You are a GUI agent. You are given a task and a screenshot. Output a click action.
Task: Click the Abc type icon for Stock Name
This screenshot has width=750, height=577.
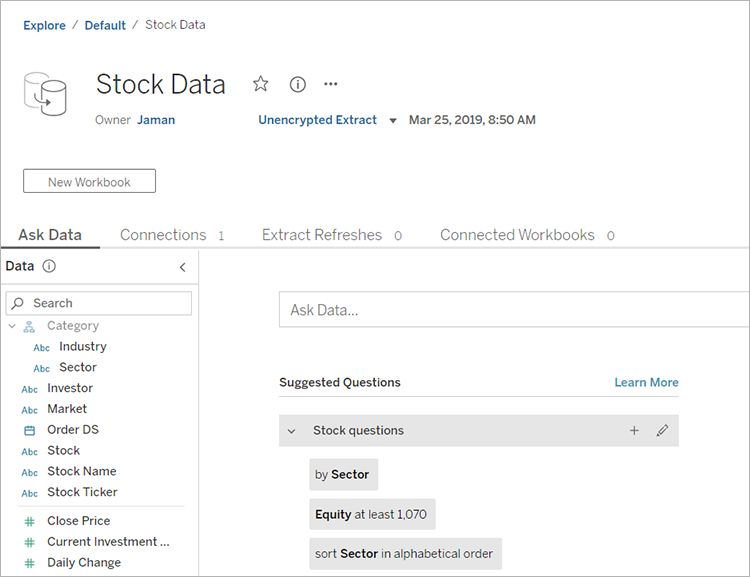(30, 473)
